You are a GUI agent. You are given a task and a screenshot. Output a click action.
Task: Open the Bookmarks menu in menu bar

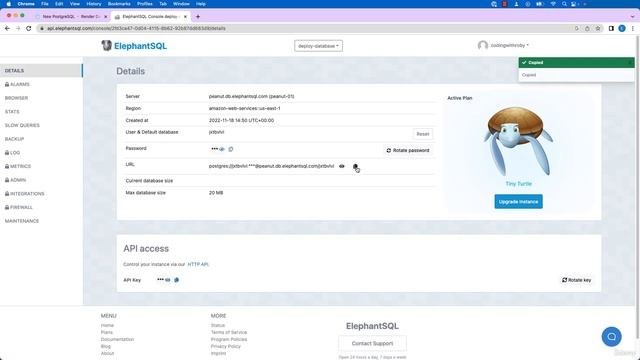coord(119,4)
